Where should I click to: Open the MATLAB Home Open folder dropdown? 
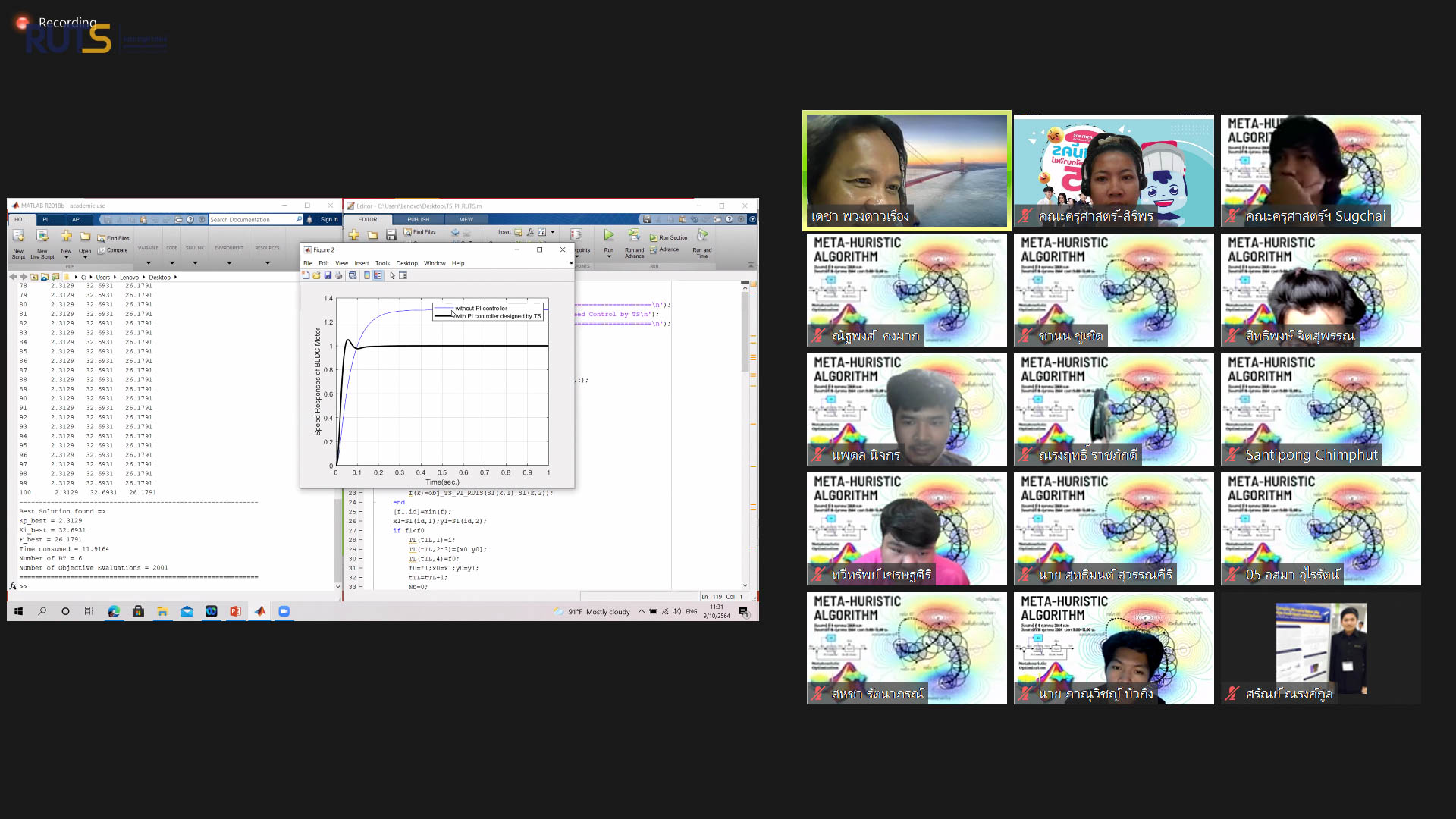[x=85, y=243]
